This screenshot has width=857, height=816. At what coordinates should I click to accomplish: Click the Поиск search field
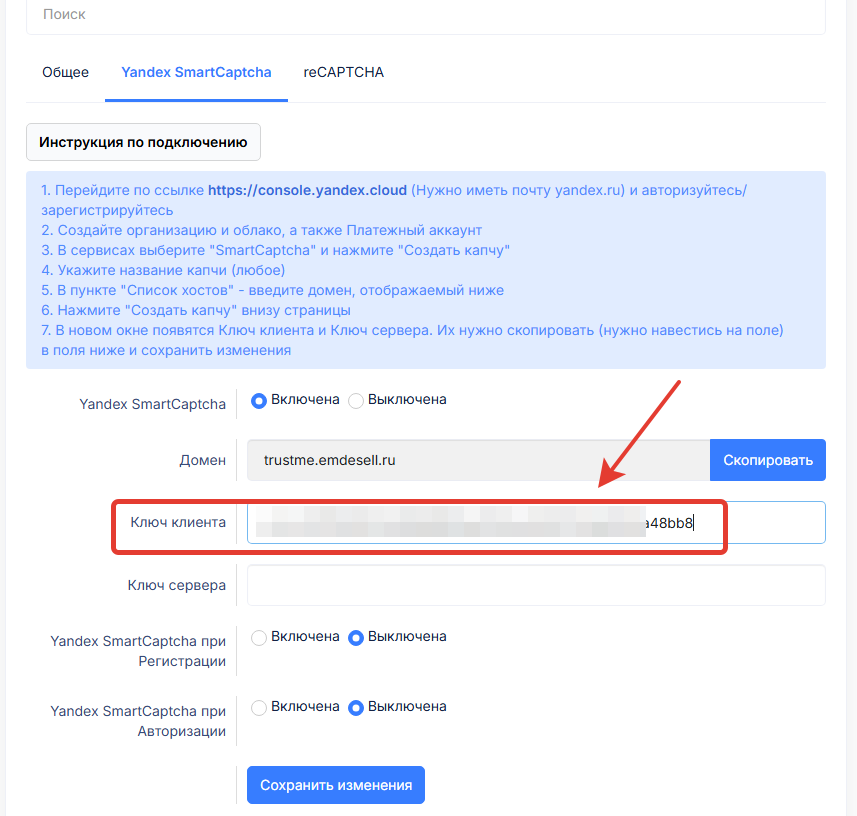425,16
